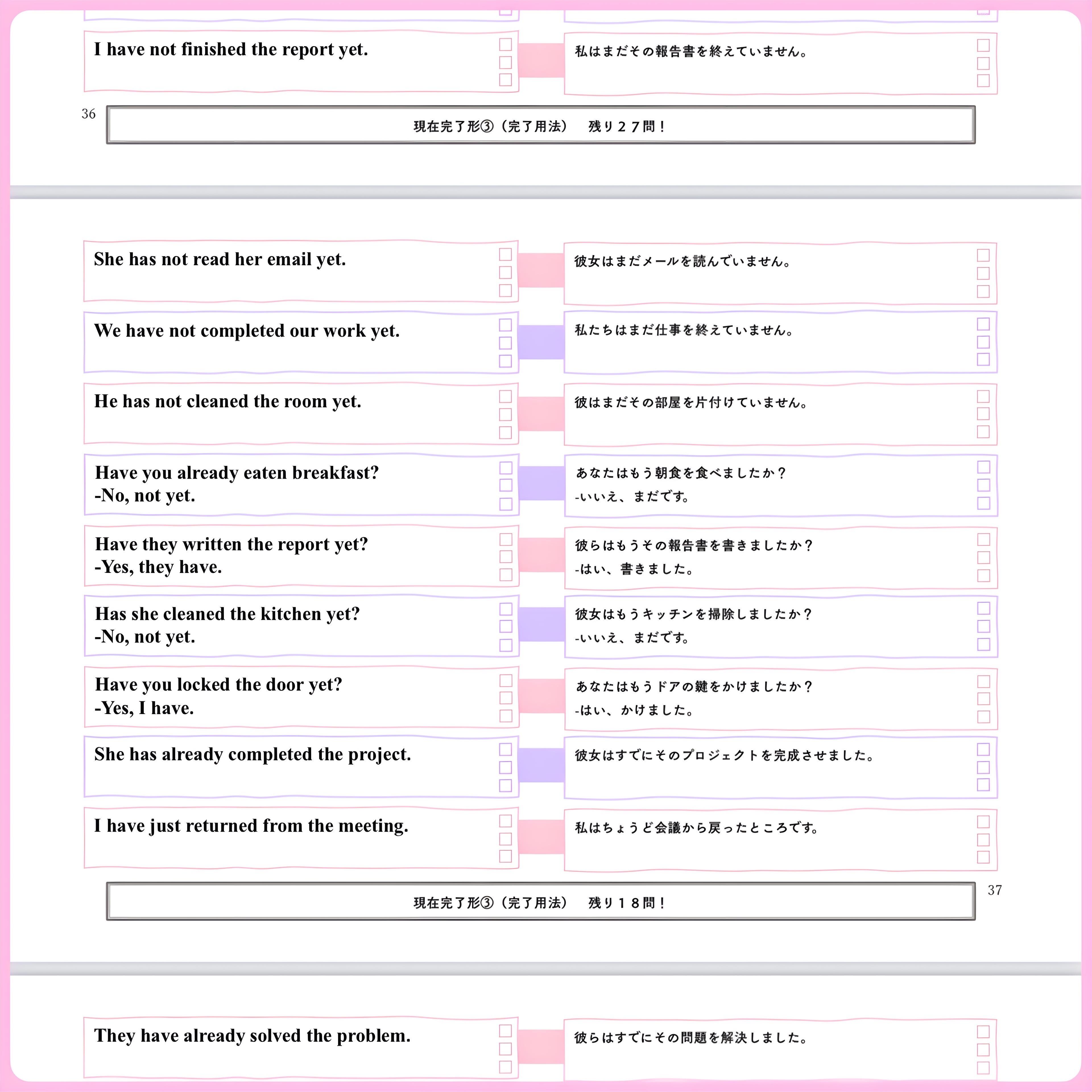The width and height of the screenshot is (1092, 1092).
Task: Click page number 37
Action: pos(995,890)
